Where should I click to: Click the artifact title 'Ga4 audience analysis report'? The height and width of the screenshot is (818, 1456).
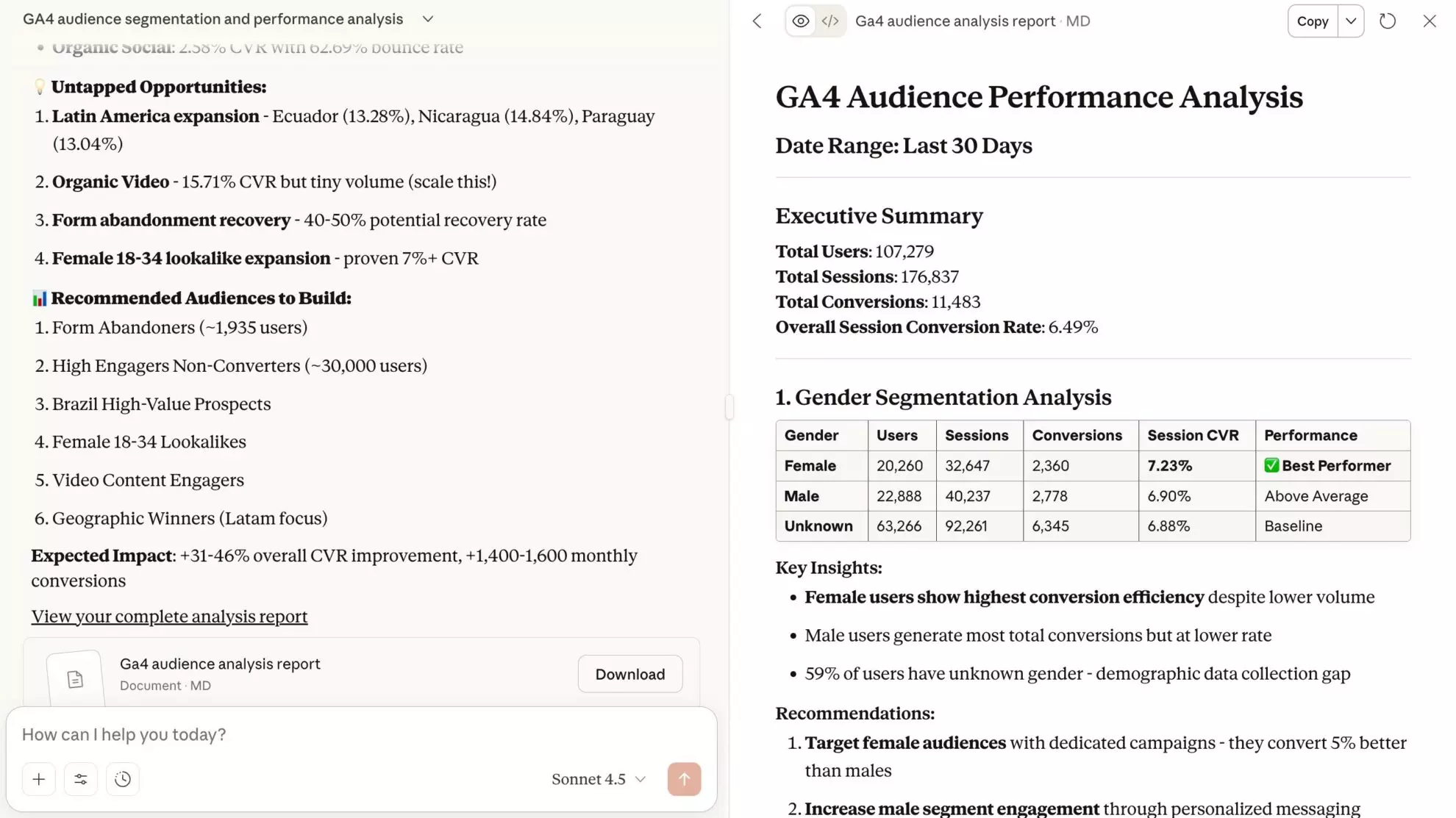tap(954, 21)
